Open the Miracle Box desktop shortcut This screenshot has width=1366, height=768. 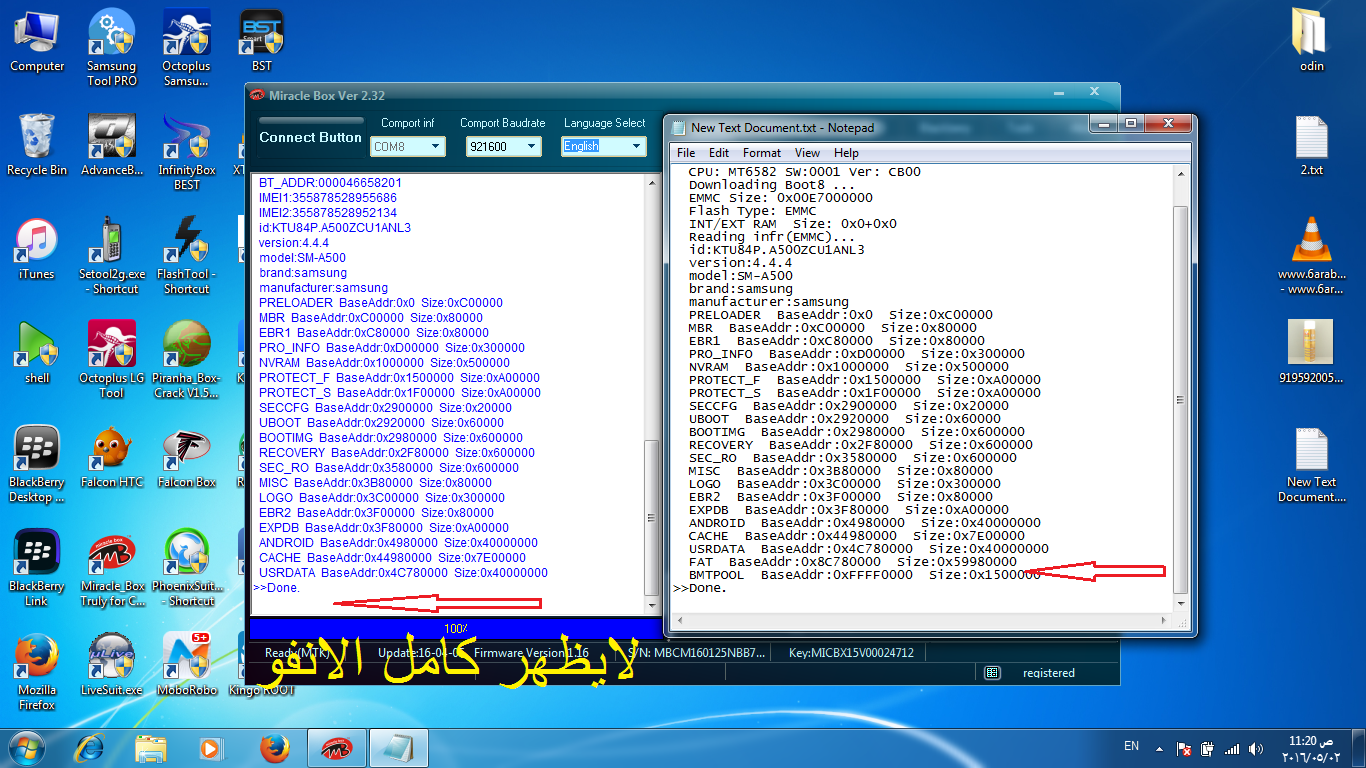coord(112,567)
